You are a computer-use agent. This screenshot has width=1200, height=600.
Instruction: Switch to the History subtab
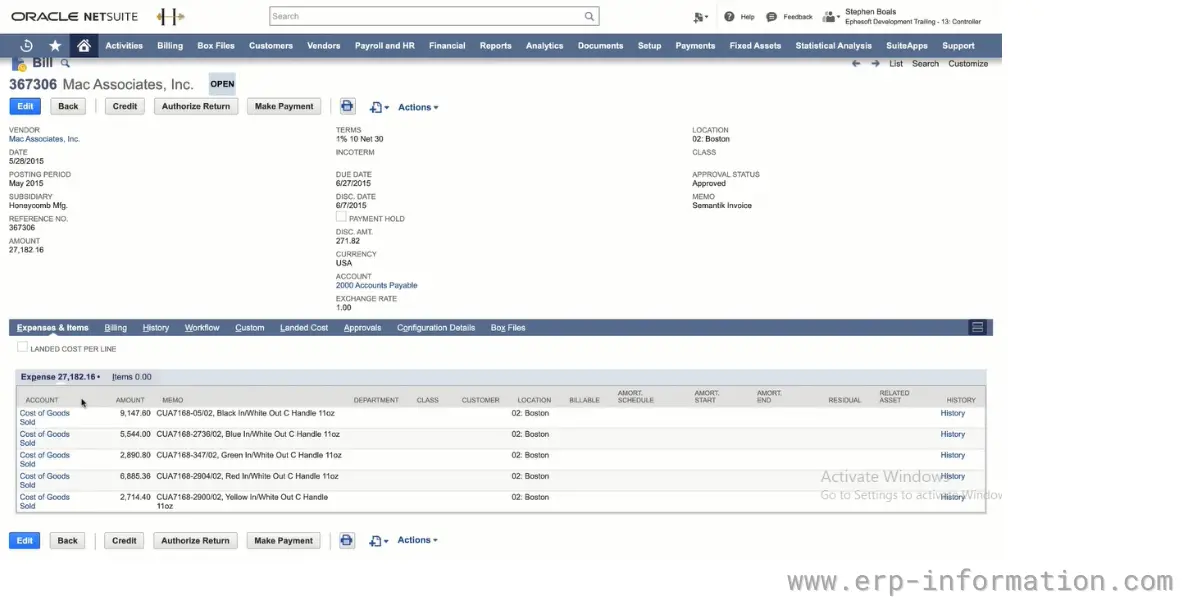[x=156, y=328]
